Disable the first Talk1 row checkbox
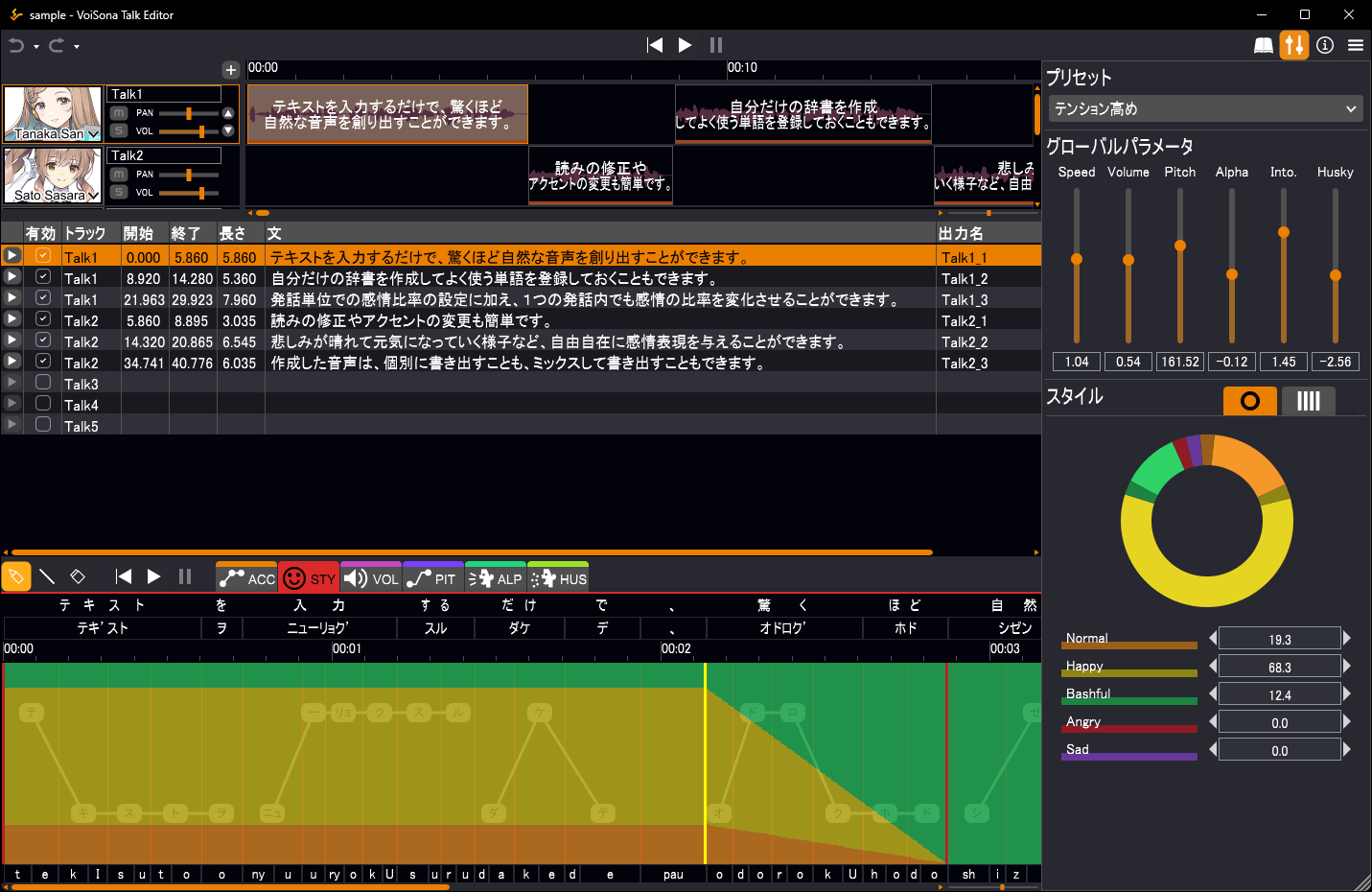The width and height of the screenshot is (1372, 892). 43,256
